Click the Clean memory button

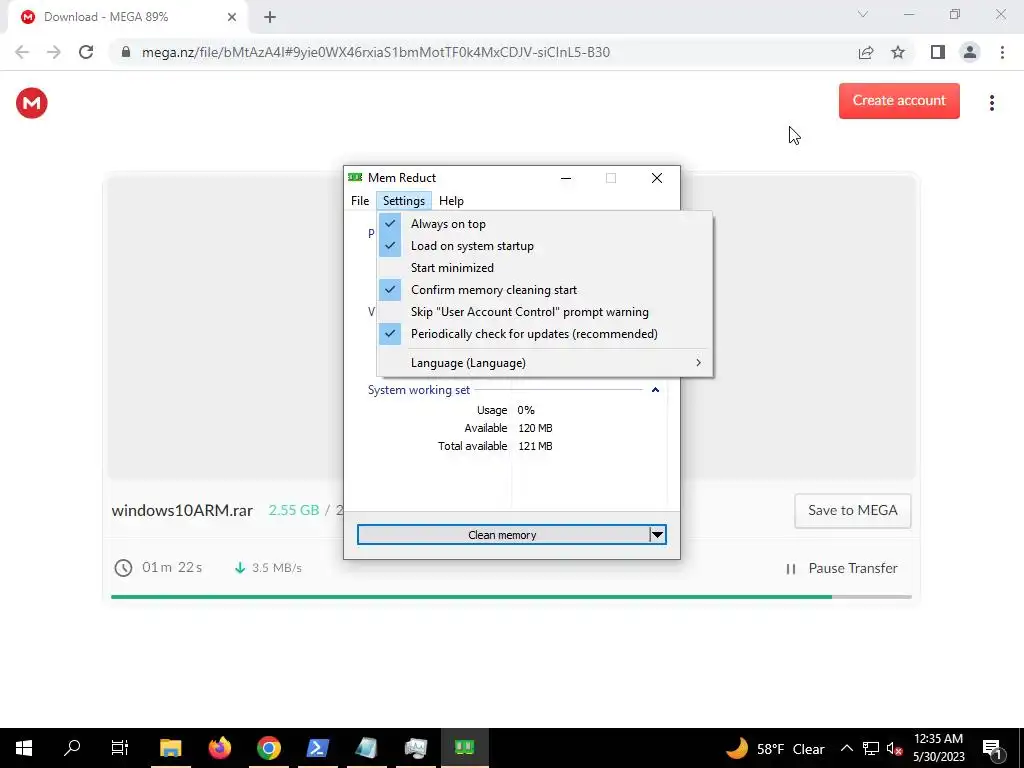tap(502, 535)
